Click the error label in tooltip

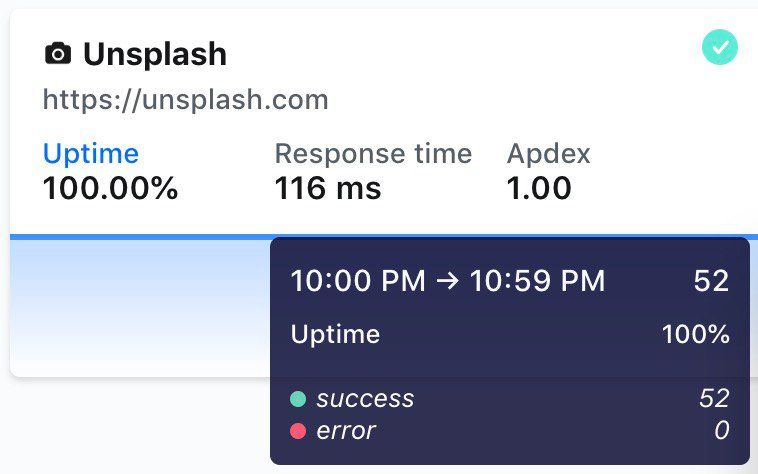click(x=346, y=431)
